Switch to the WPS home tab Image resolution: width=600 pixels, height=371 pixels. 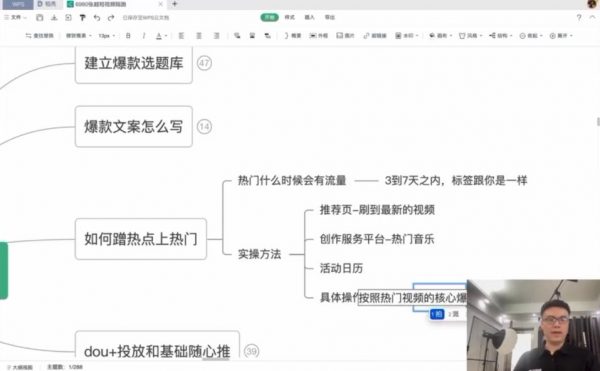(18, 4)
